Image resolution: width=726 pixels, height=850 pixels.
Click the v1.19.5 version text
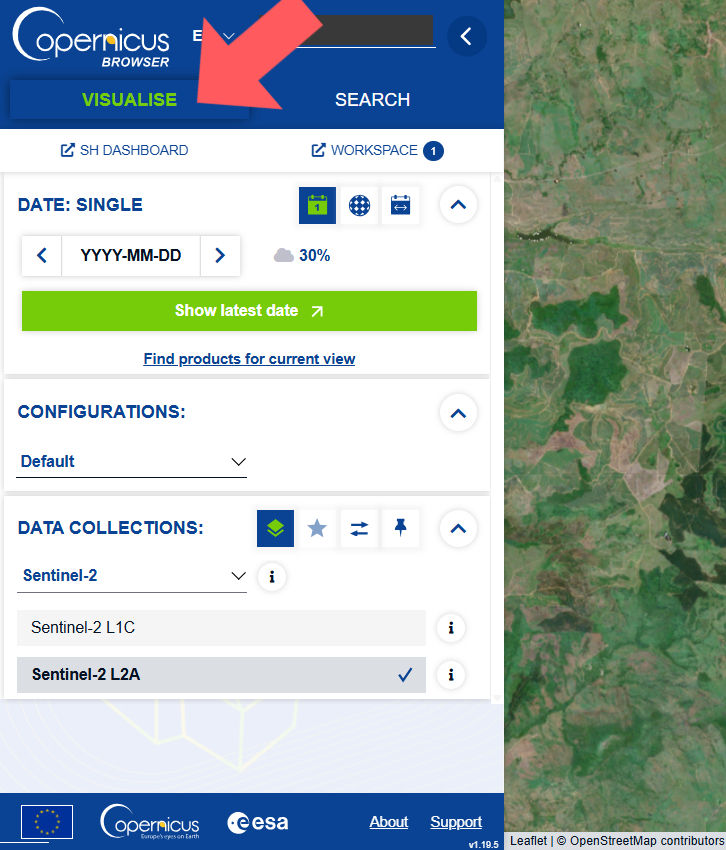pos(483,844)
